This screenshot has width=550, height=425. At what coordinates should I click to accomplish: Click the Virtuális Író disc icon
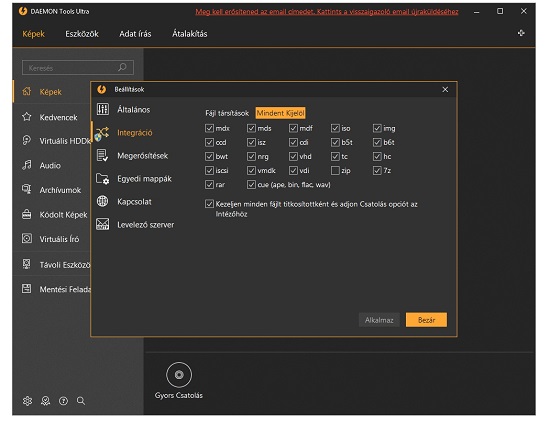point(27,238)
